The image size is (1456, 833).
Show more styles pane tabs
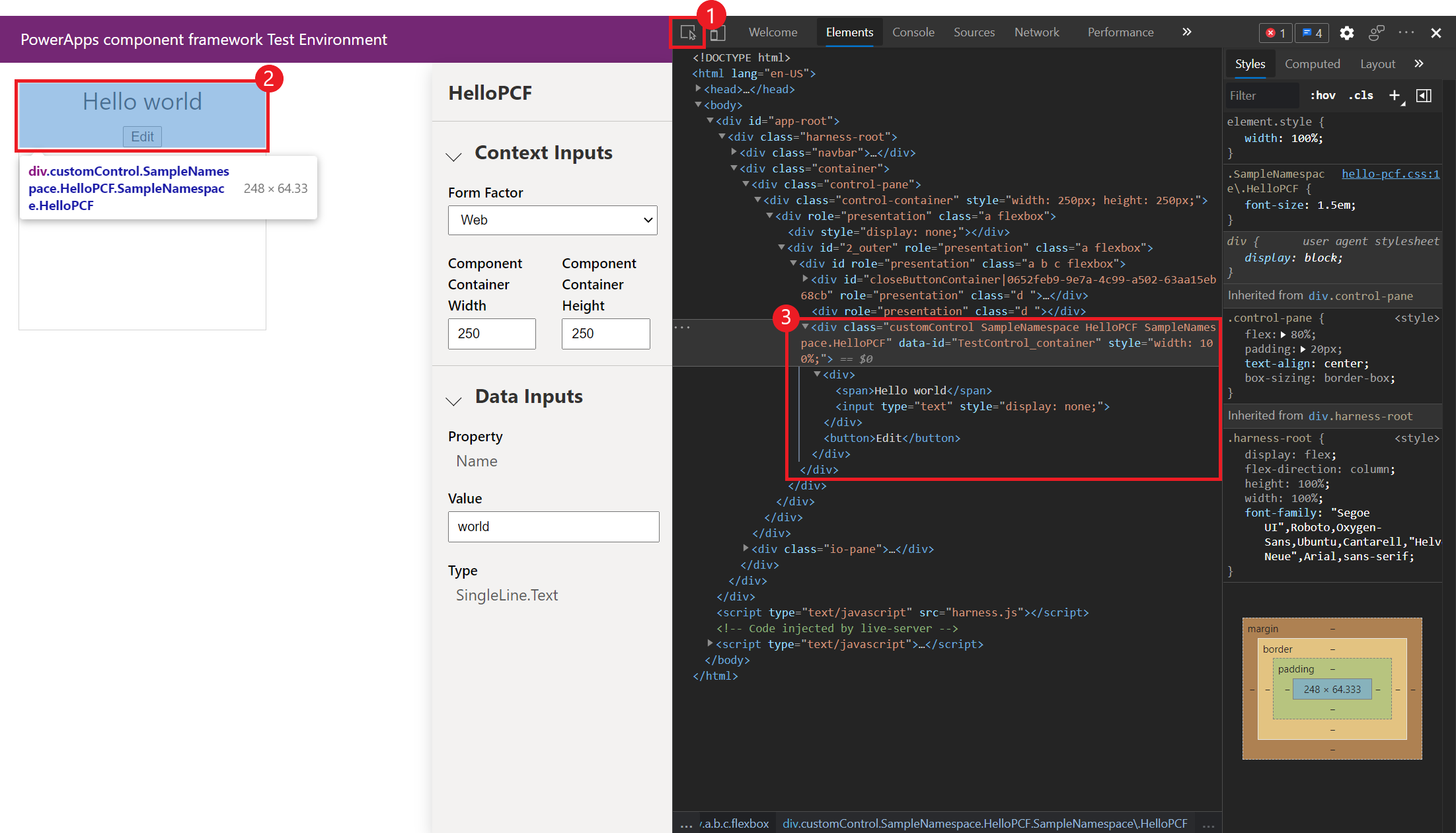pyautogui.click(x=1419, y=63)
